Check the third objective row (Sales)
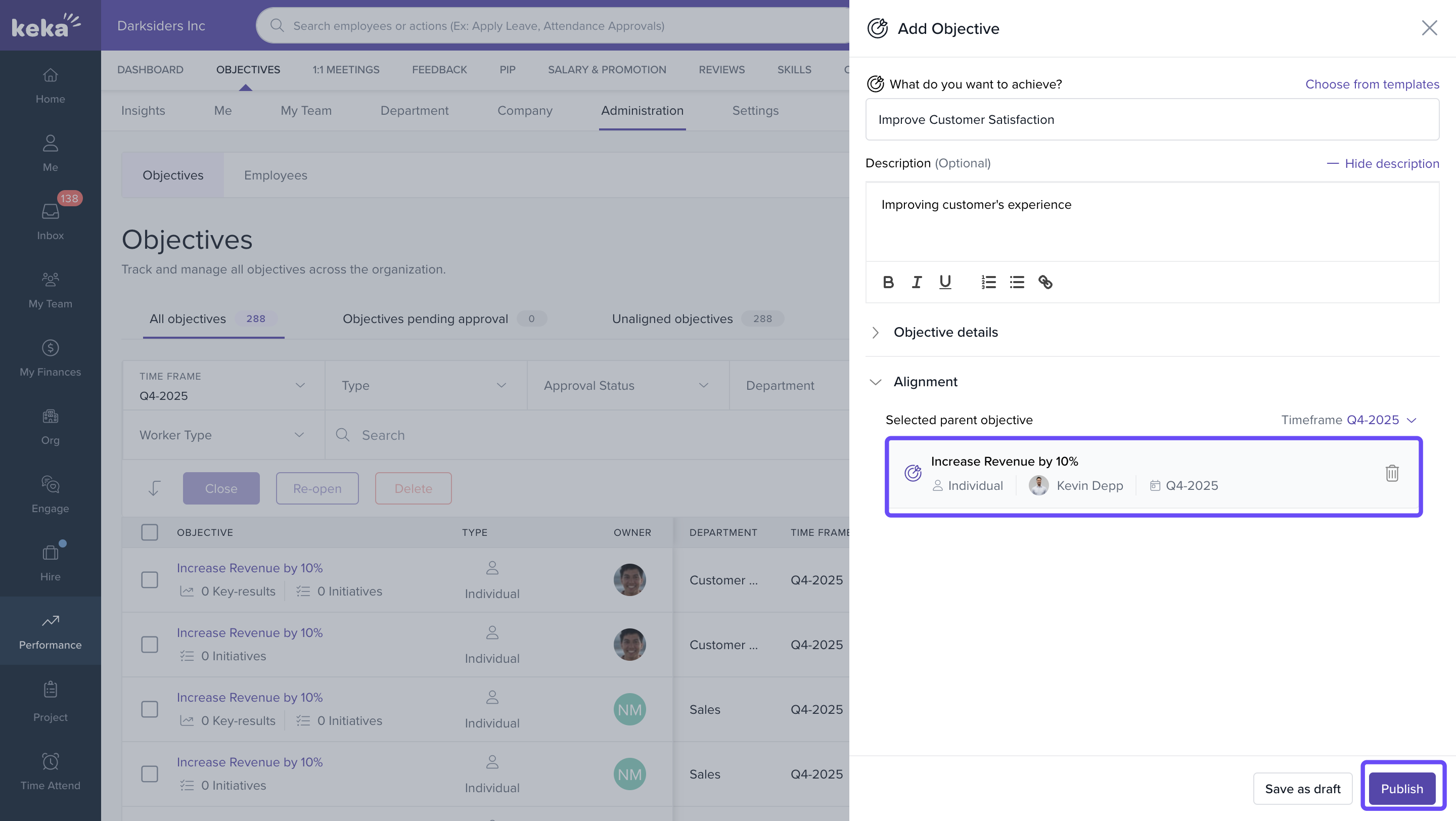The height and width of the screenshot is (821, 1456). click(149, 709)
